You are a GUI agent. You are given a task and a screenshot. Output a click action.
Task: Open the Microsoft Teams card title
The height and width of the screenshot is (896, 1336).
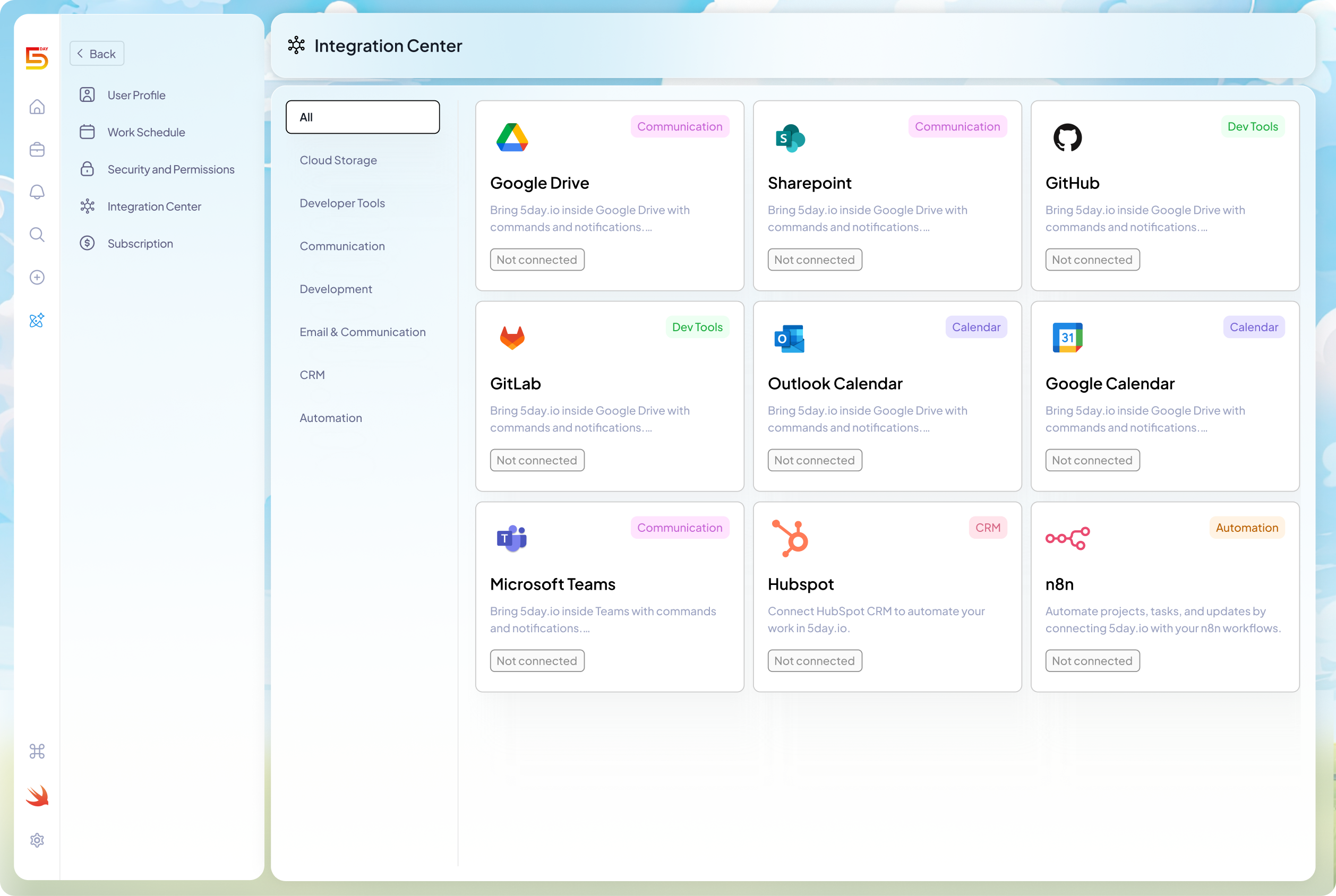coord(552,584)
